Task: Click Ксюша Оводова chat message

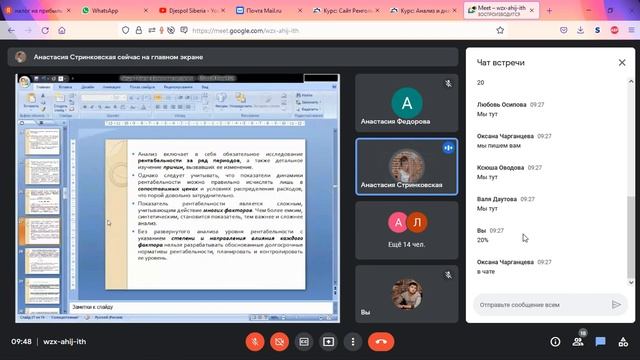Action: (487, 177)
